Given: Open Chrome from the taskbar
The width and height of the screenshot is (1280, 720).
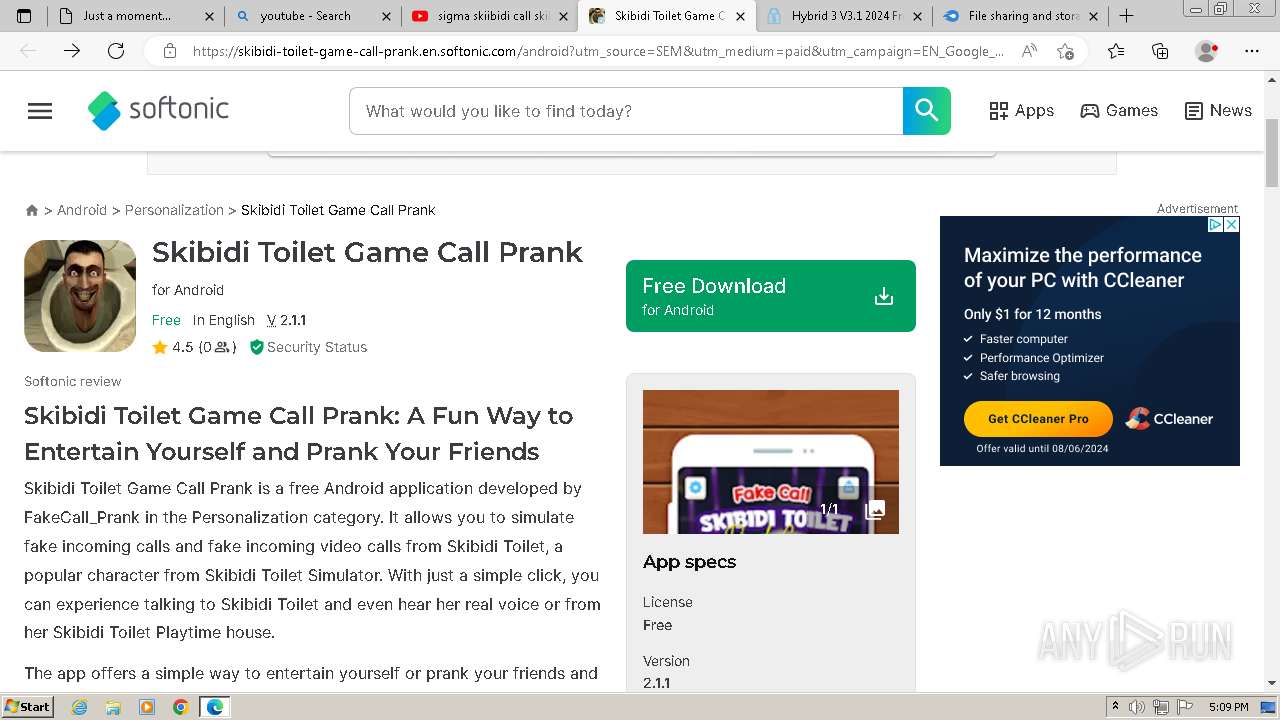Looking at the screenshot, I should coord(181,707).
